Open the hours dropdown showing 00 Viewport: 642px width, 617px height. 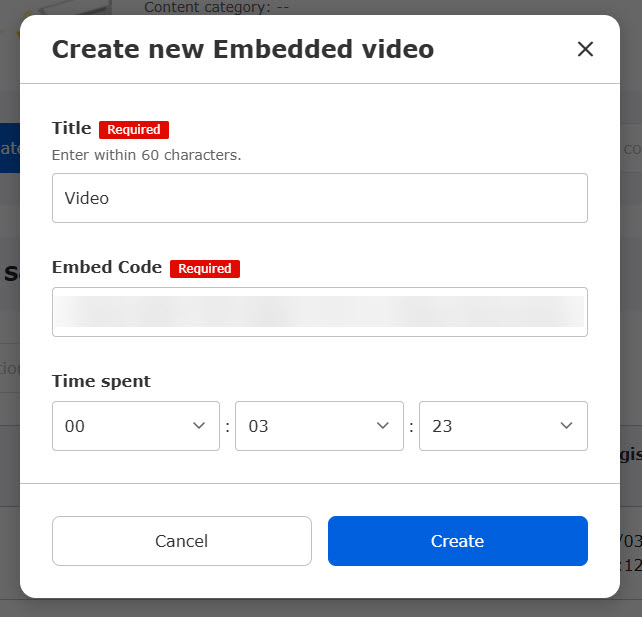(135, 426)
